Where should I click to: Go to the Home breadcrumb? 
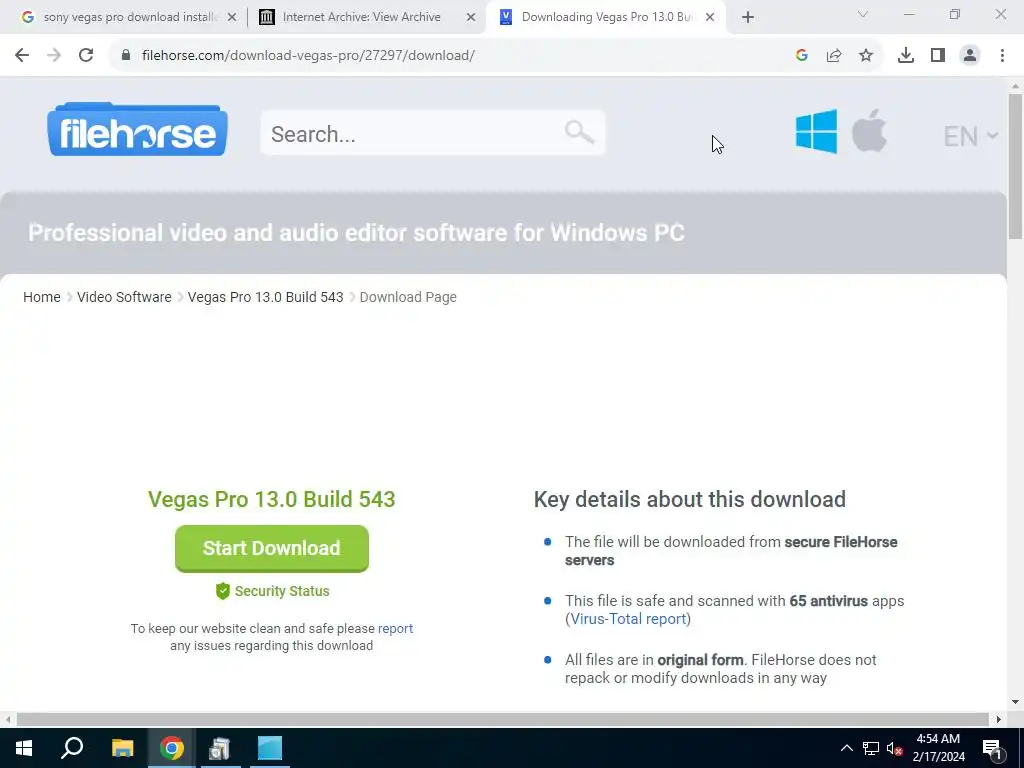(x=42, y=297)
